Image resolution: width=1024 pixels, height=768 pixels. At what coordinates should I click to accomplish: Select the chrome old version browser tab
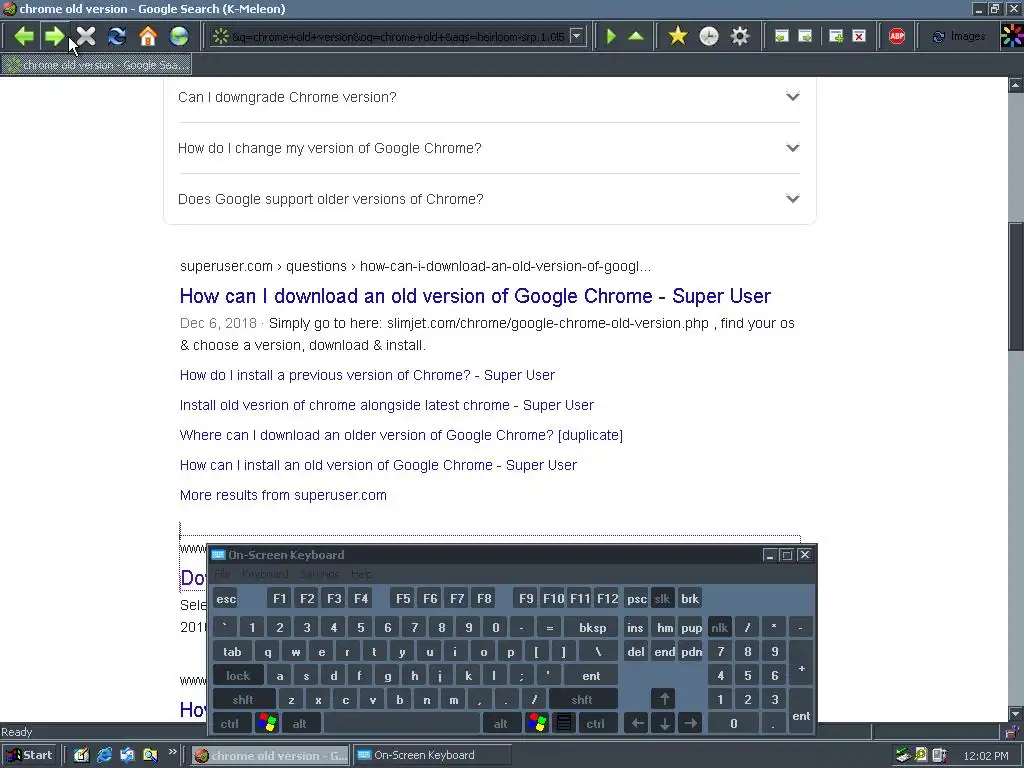tap(97, 65)
